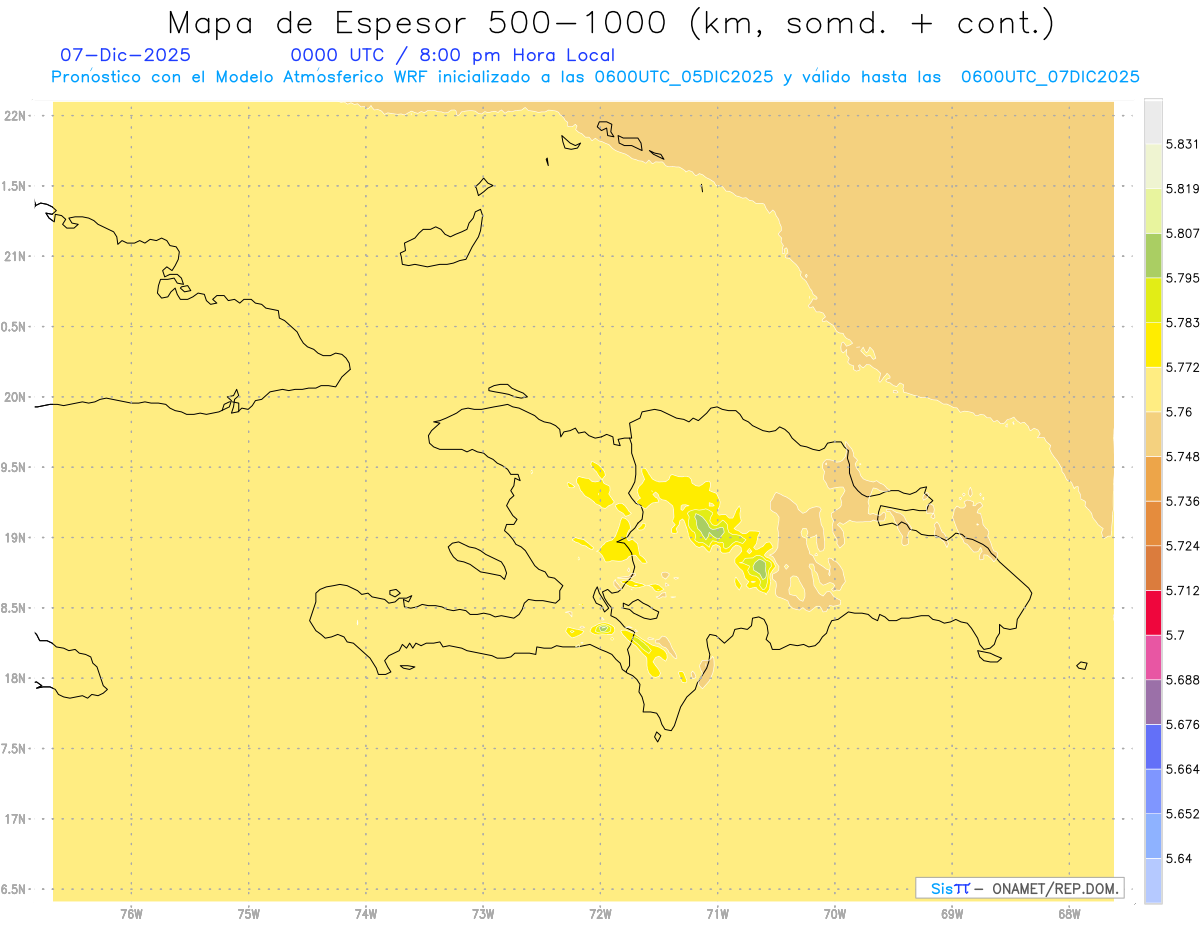Click the green legend swatch between 5.807 and 5.795
1200x927 pixels.
click(x=1153, y=255)
